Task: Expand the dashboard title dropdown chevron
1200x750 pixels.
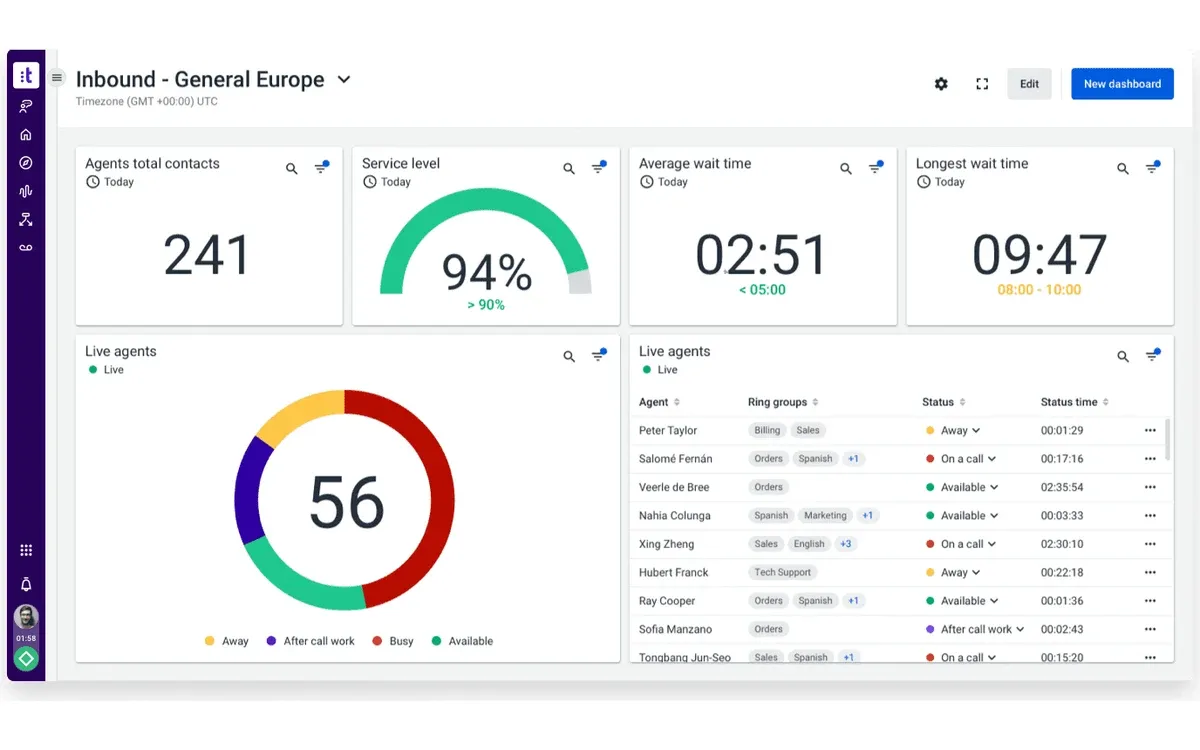Action: [344, 79]
